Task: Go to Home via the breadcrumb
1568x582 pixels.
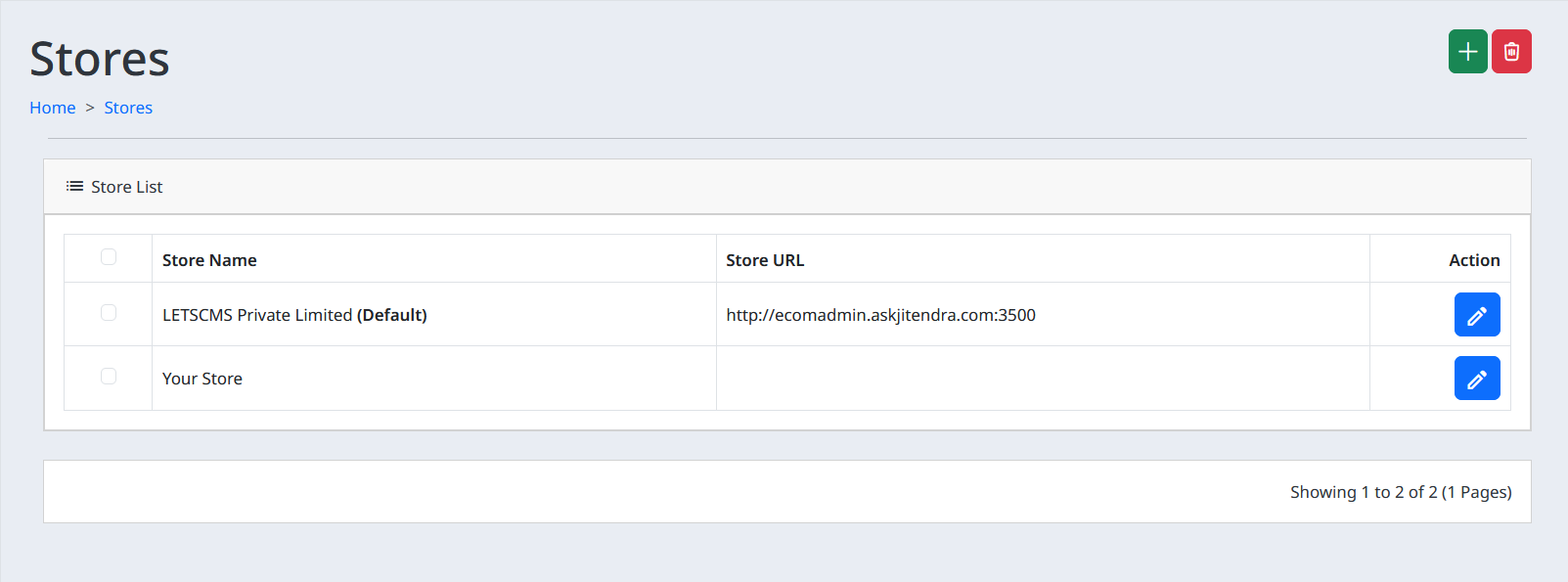Action: 53,108
